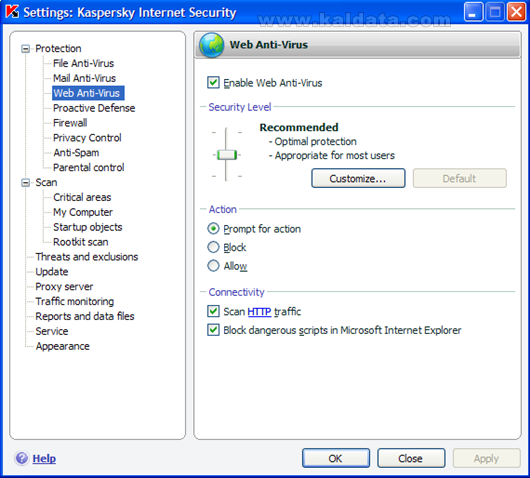Select Firewall in the settings tree
The height and width of the screenshot is (478, 530).
point(70,123)
